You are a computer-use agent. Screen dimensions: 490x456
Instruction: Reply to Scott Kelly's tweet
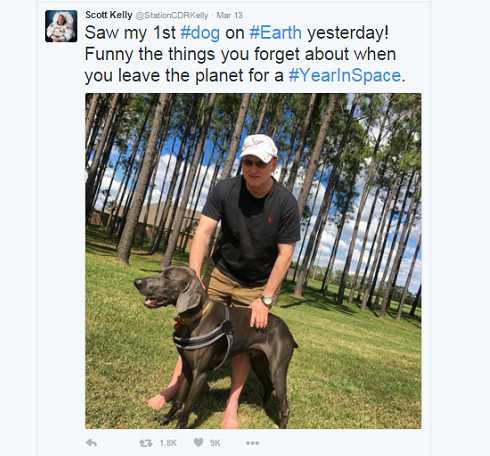[91, 443]
